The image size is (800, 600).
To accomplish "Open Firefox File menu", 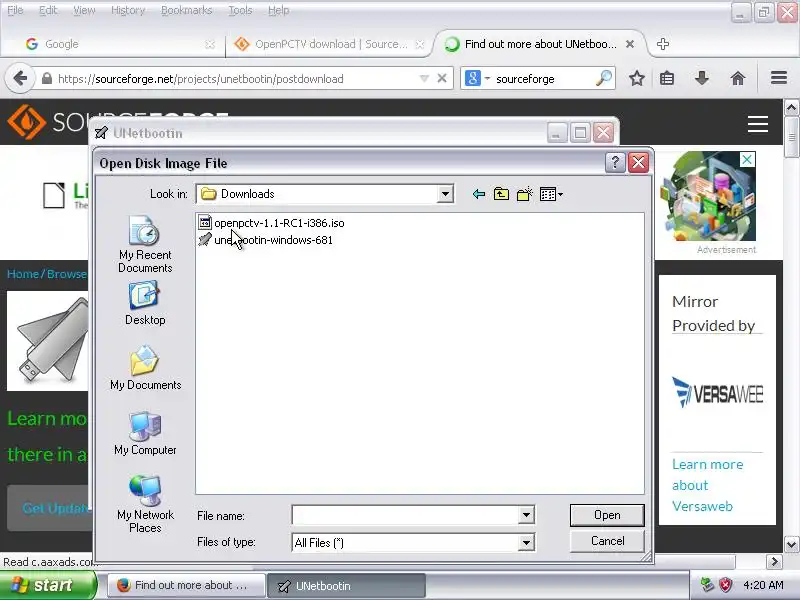I will [x=15, y=10].
